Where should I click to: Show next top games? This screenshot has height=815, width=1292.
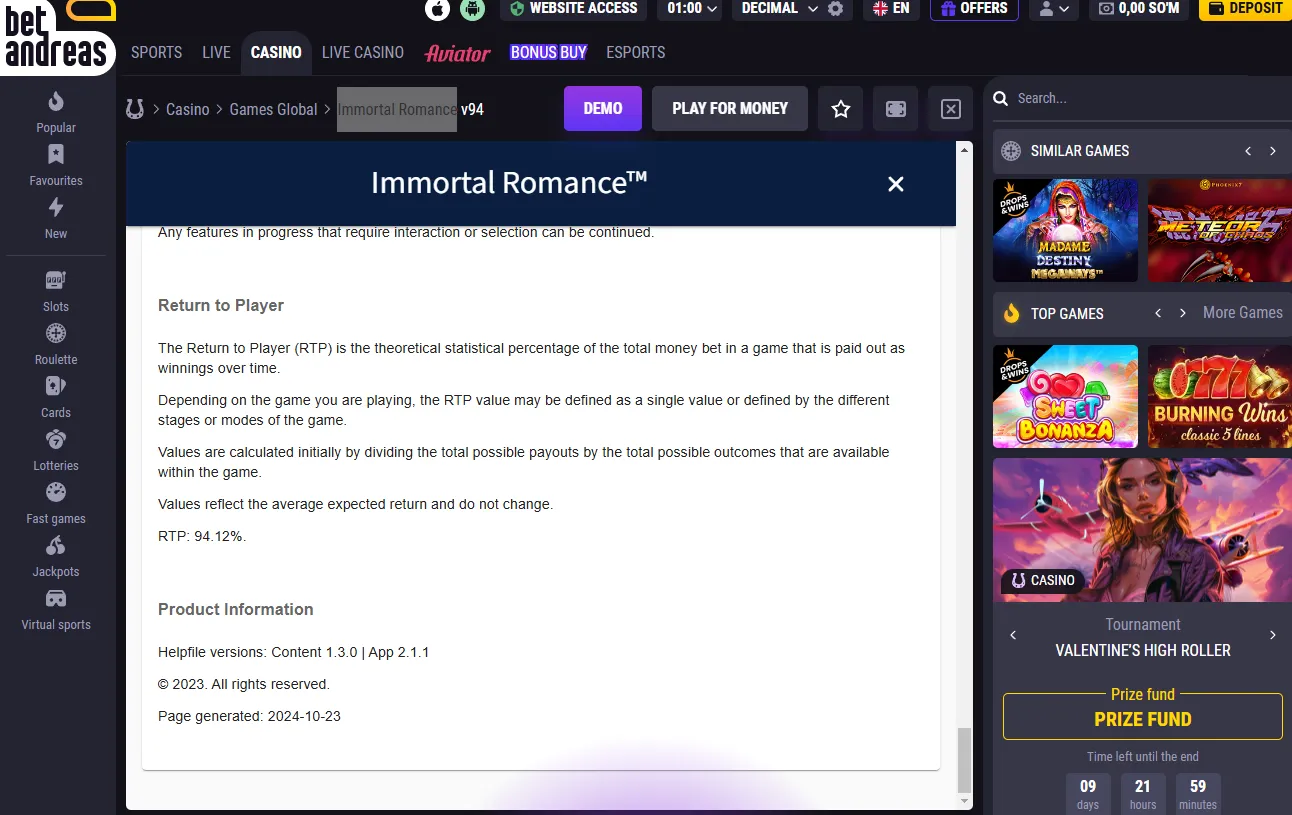pos(1183,313)
